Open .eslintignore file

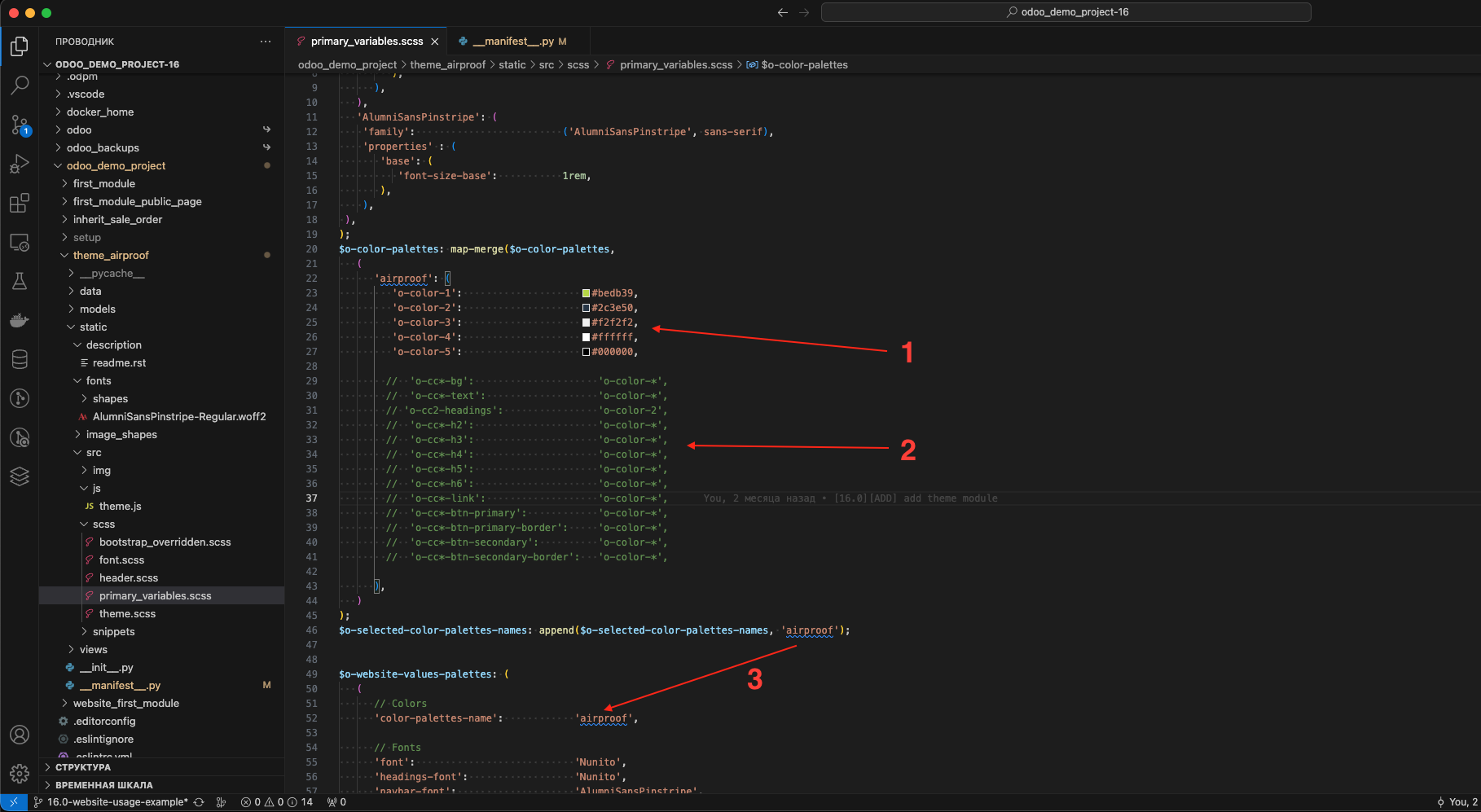tap(103, 740)
